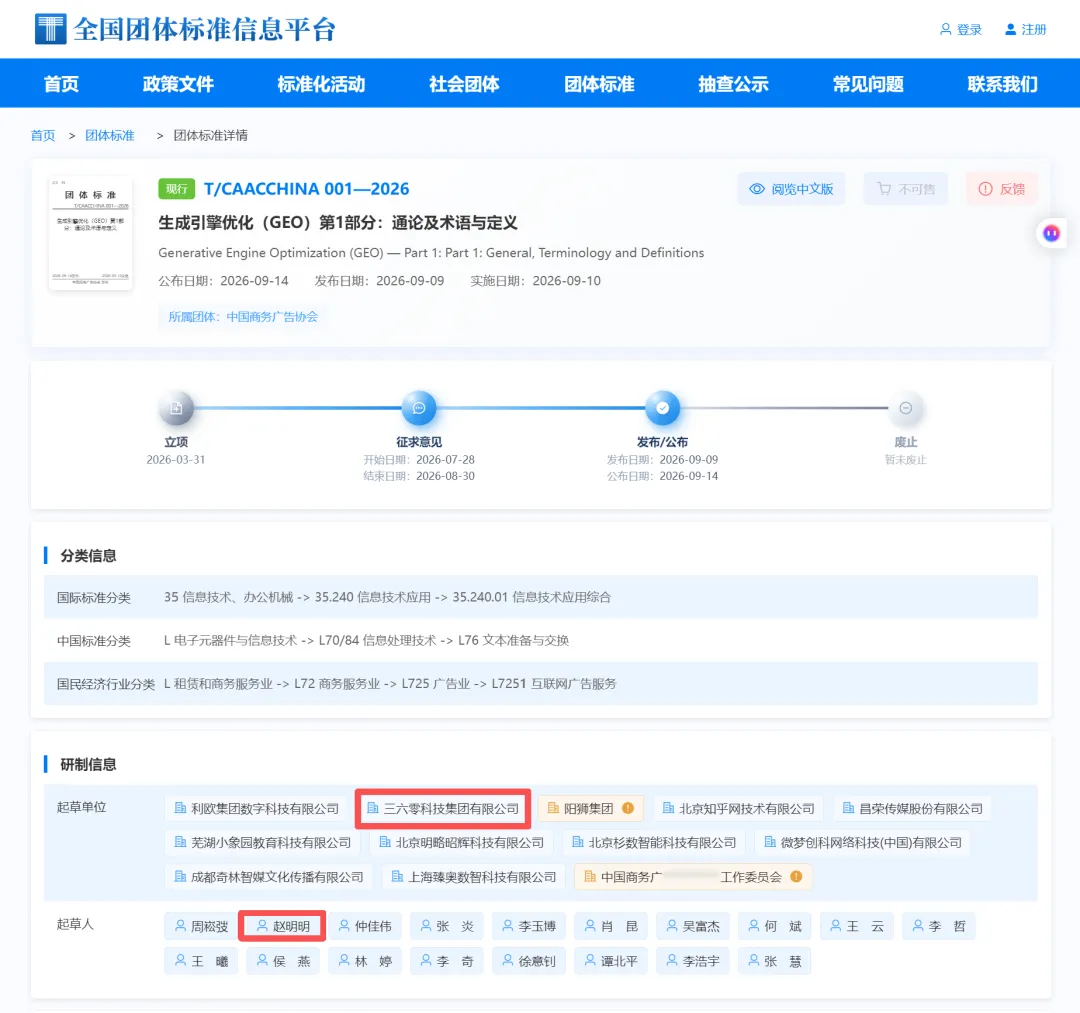
Task: Open the 所属团体 中国商务广告协会 link
Action: (243, 317)
